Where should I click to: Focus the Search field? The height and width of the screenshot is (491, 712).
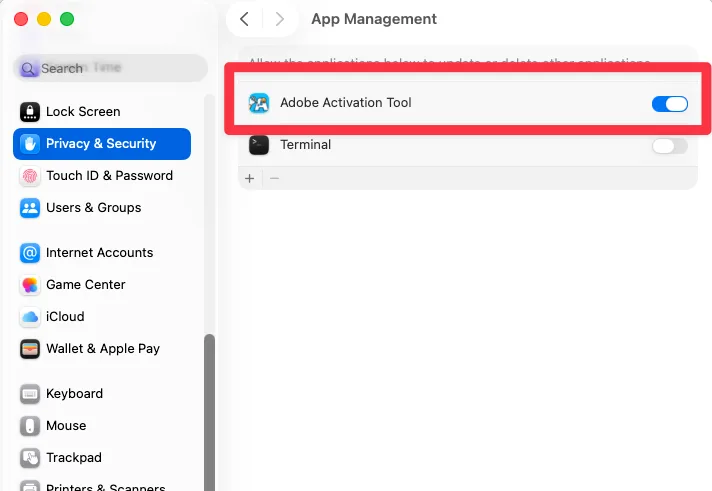coord(110,69)
